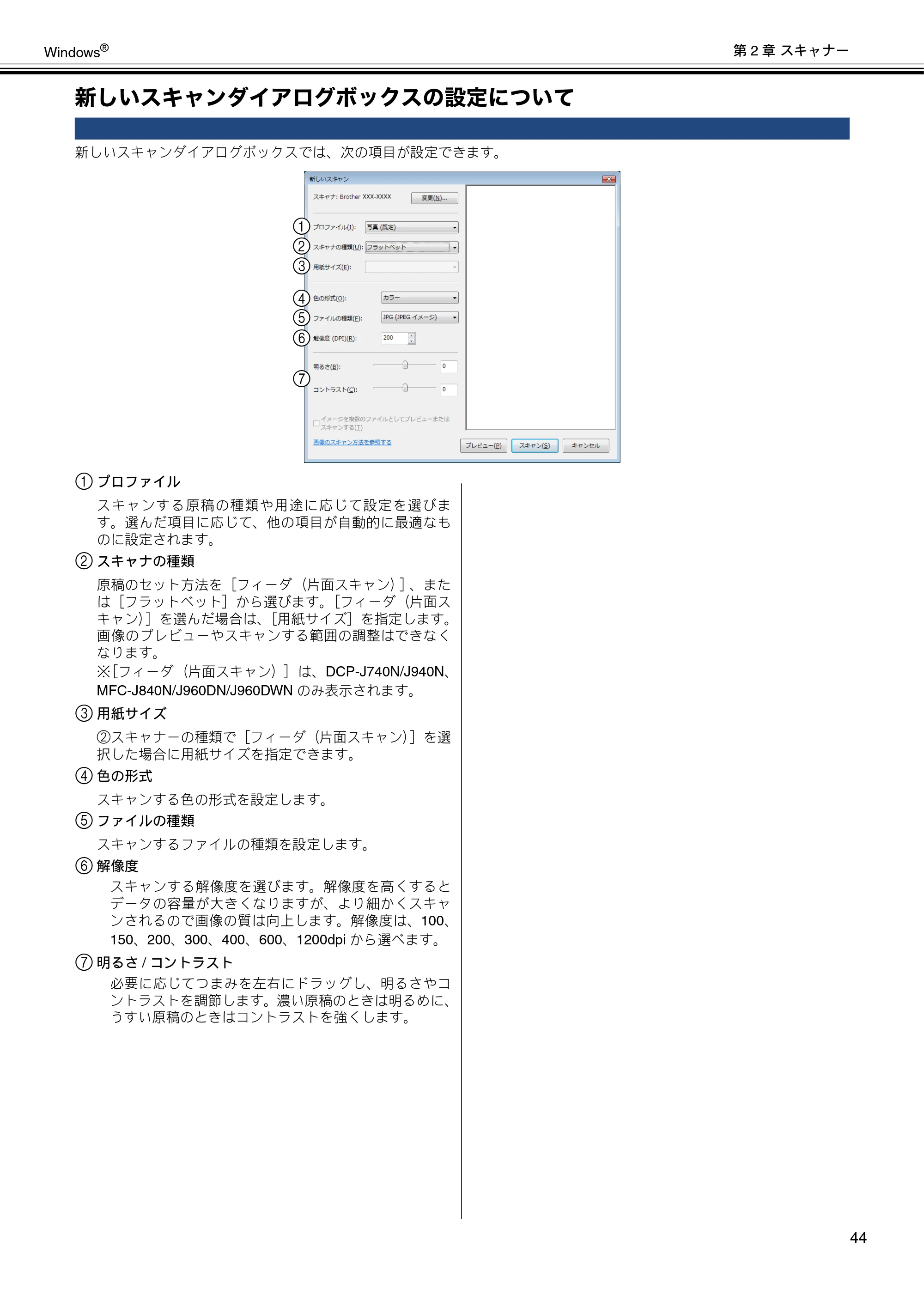The height and width of the screenshot is (1308, 924).
Task: Open the 色の形式 dropdown showing カラー
Action: tap(420, 298)
